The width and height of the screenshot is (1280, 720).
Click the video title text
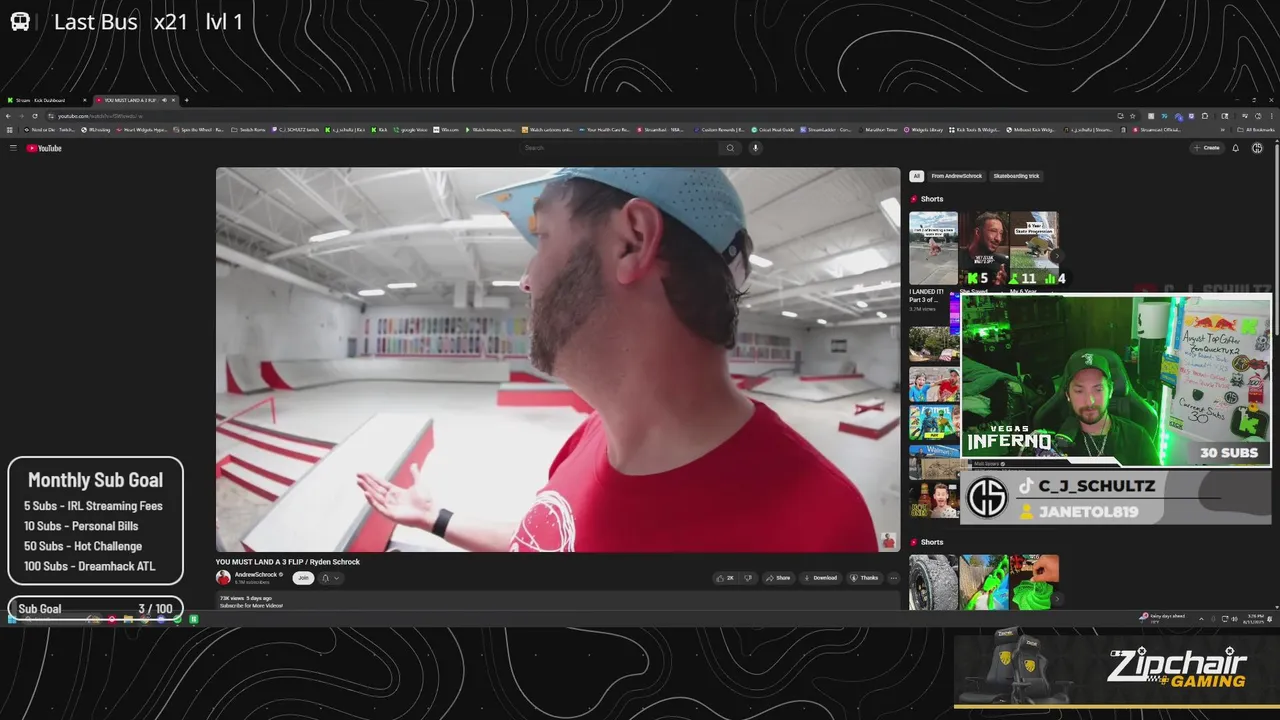pos(288,562)
